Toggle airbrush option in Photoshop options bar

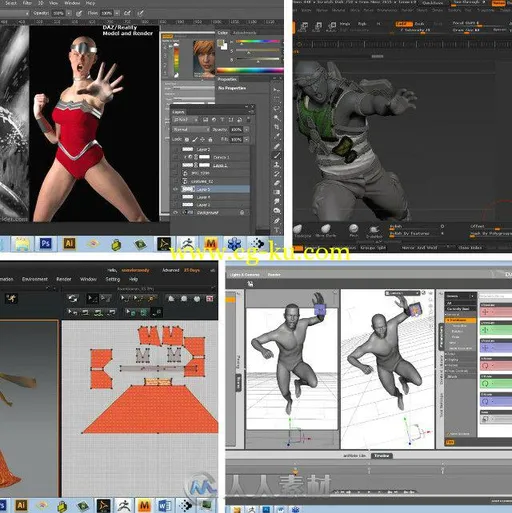tap(127, 13)
